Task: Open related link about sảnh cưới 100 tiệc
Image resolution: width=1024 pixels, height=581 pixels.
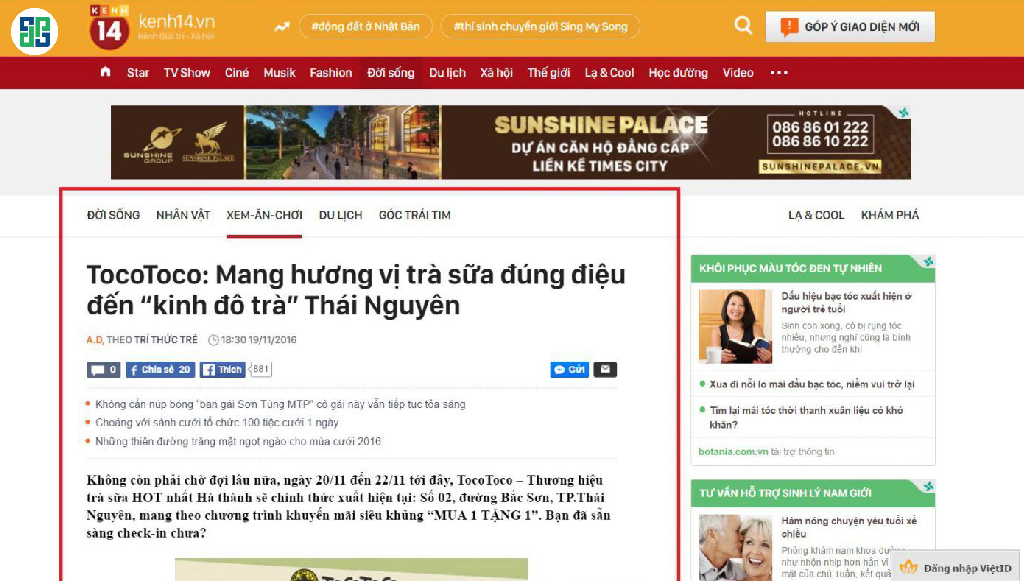Action: click(x=217, y=422)
